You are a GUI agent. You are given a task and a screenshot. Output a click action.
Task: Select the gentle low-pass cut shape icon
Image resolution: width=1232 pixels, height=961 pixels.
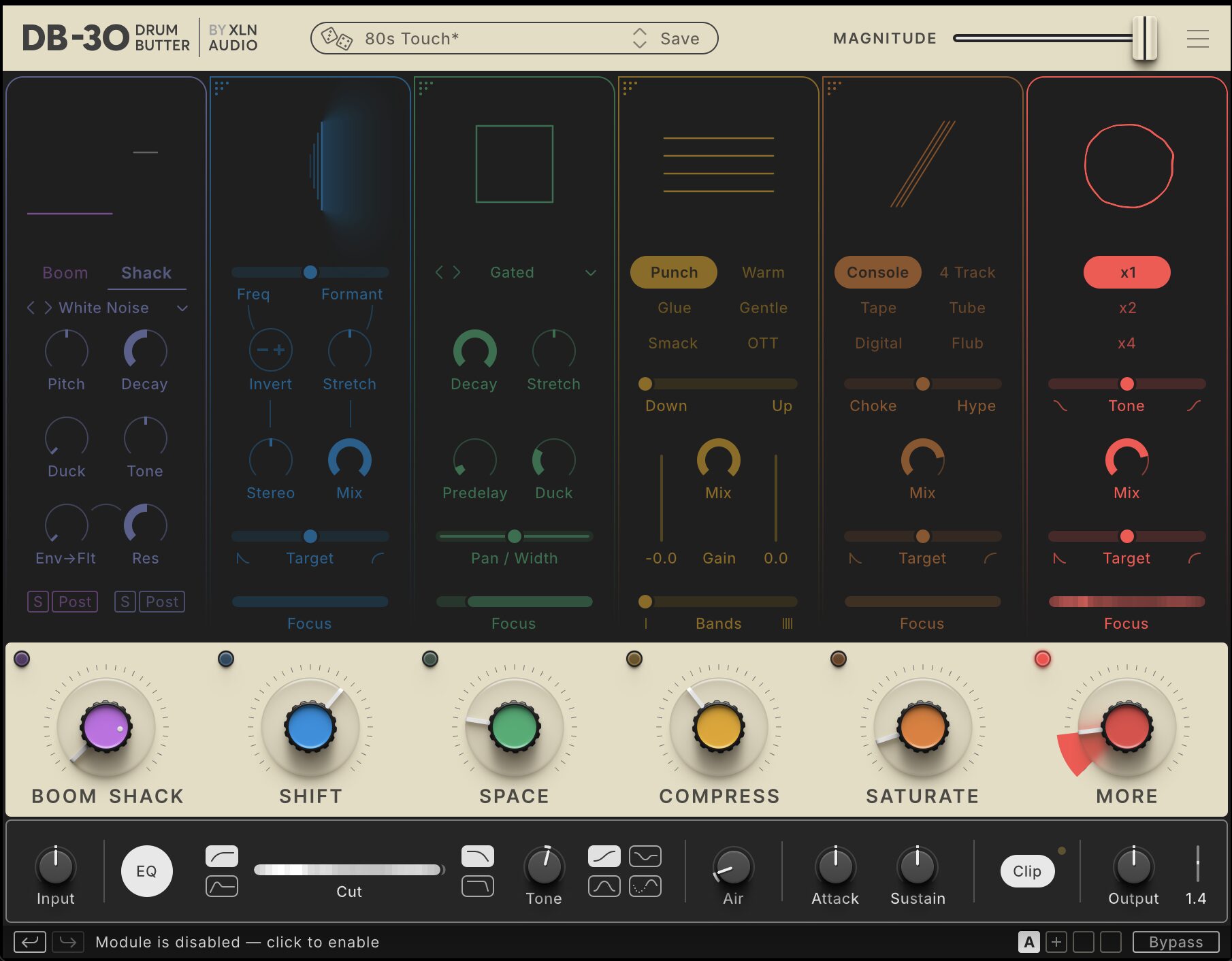click(x=477, y=856)
